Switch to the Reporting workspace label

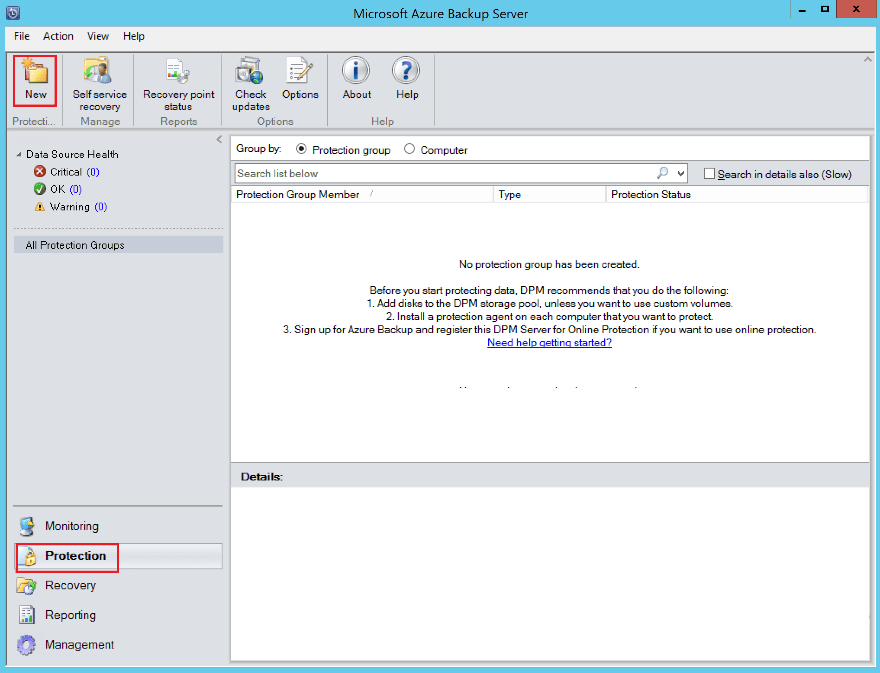(x=70, y=615)
